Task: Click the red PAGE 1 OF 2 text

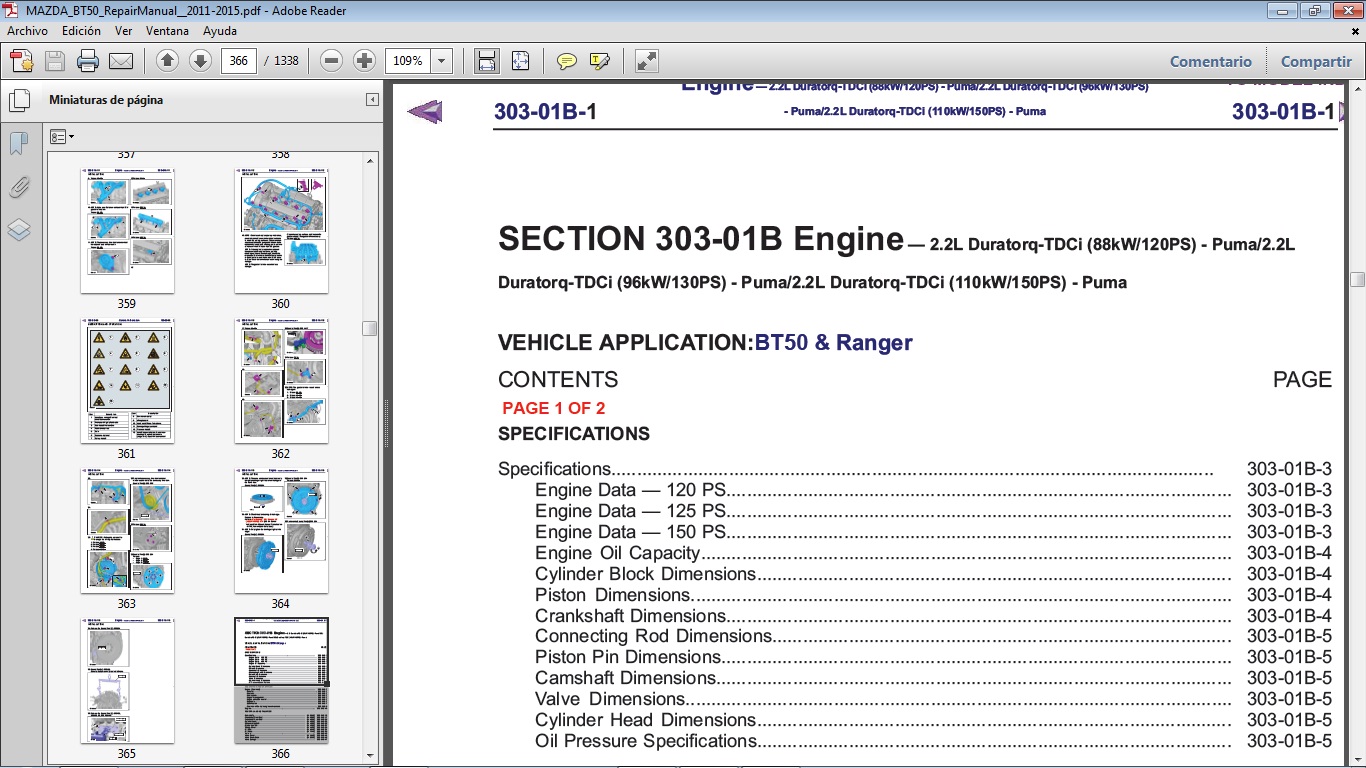Action: 554,408
